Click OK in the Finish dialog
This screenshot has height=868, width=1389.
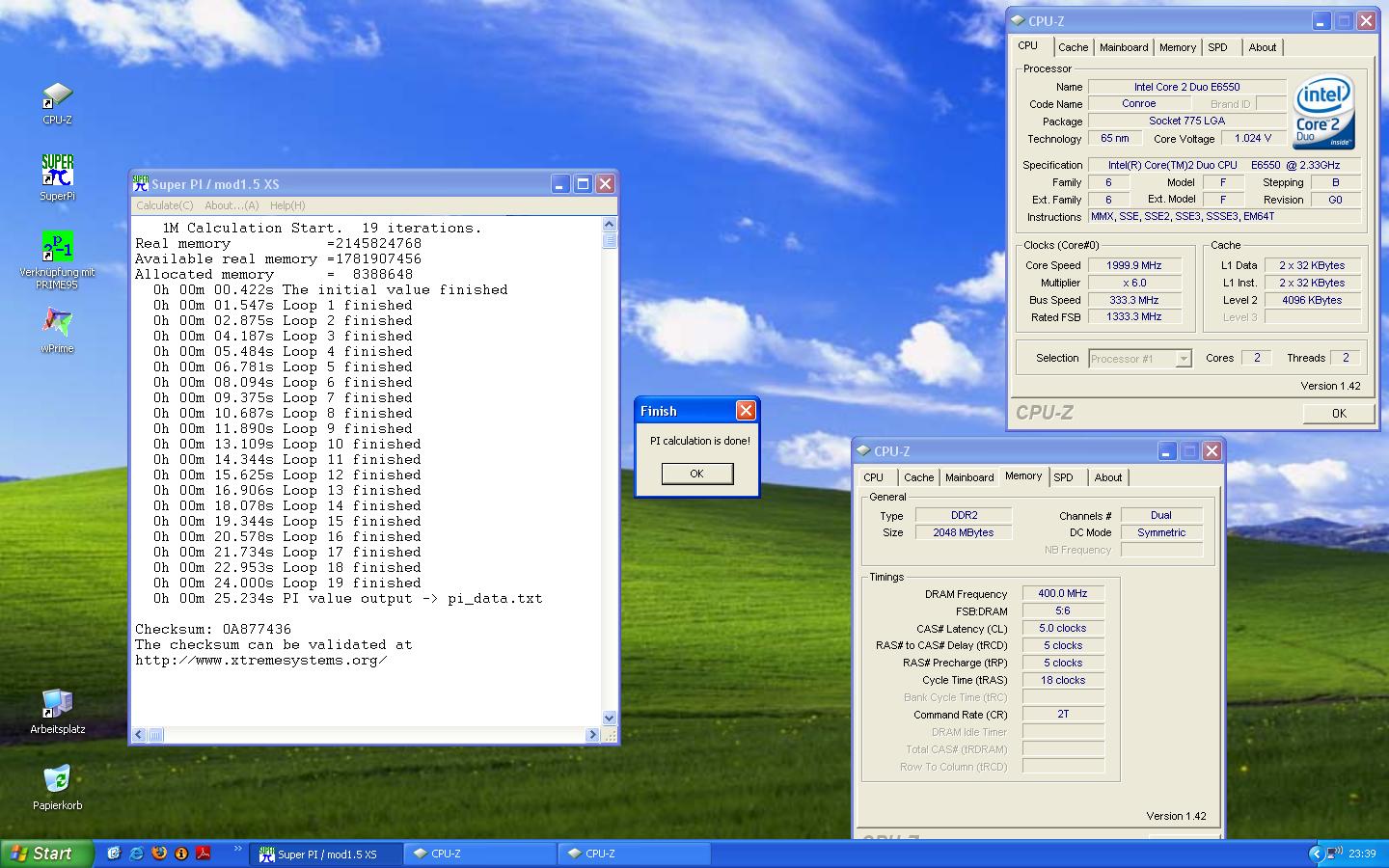pyautogui.click(x=696, y=474)
